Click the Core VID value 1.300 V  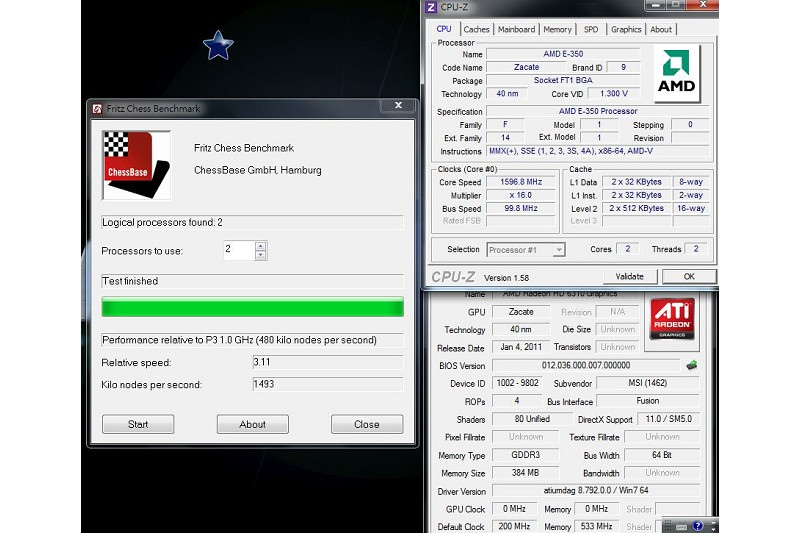click(x=614, y=94)
